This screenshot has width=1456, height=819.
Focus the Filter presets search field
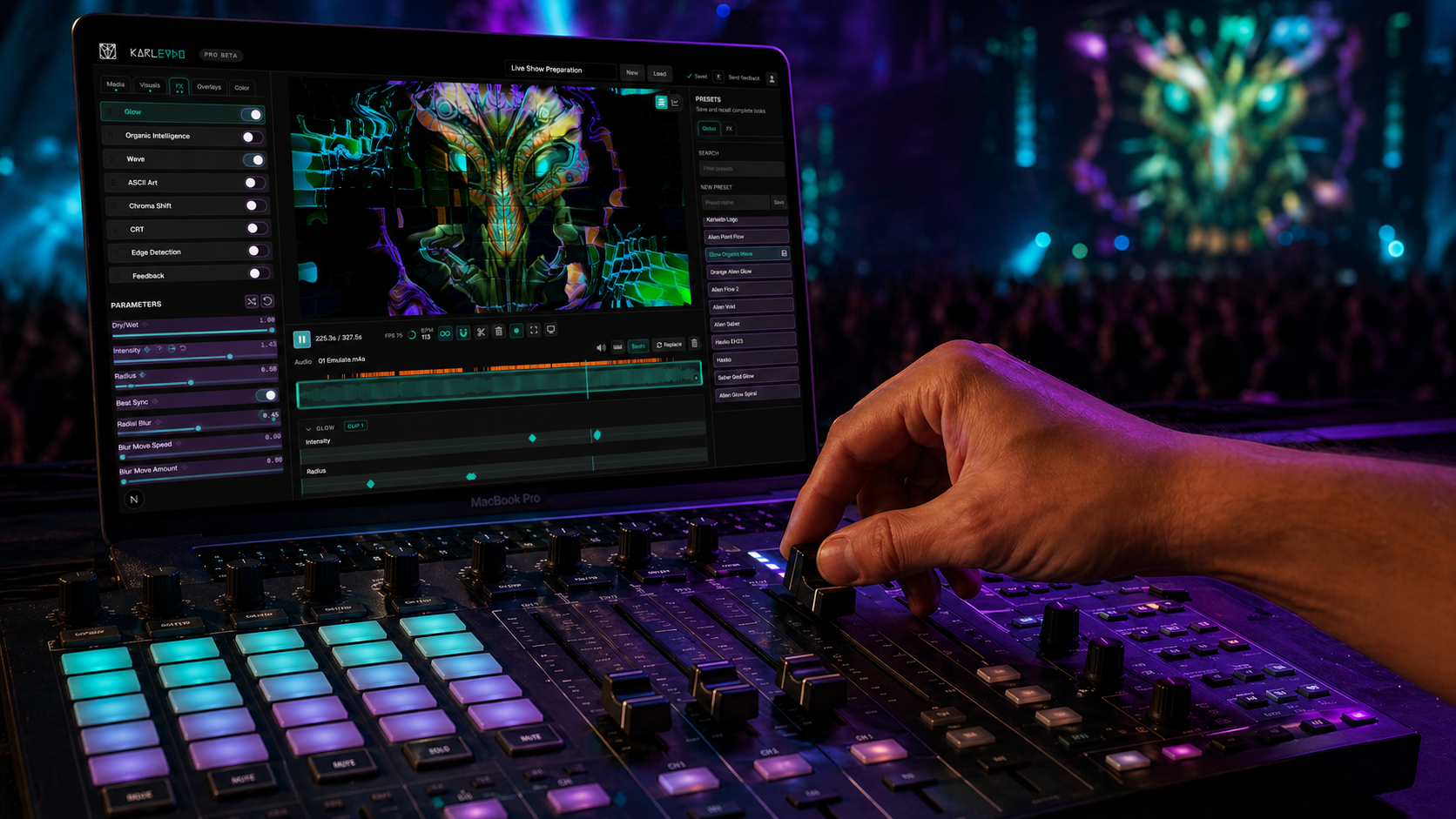point(741,169)
